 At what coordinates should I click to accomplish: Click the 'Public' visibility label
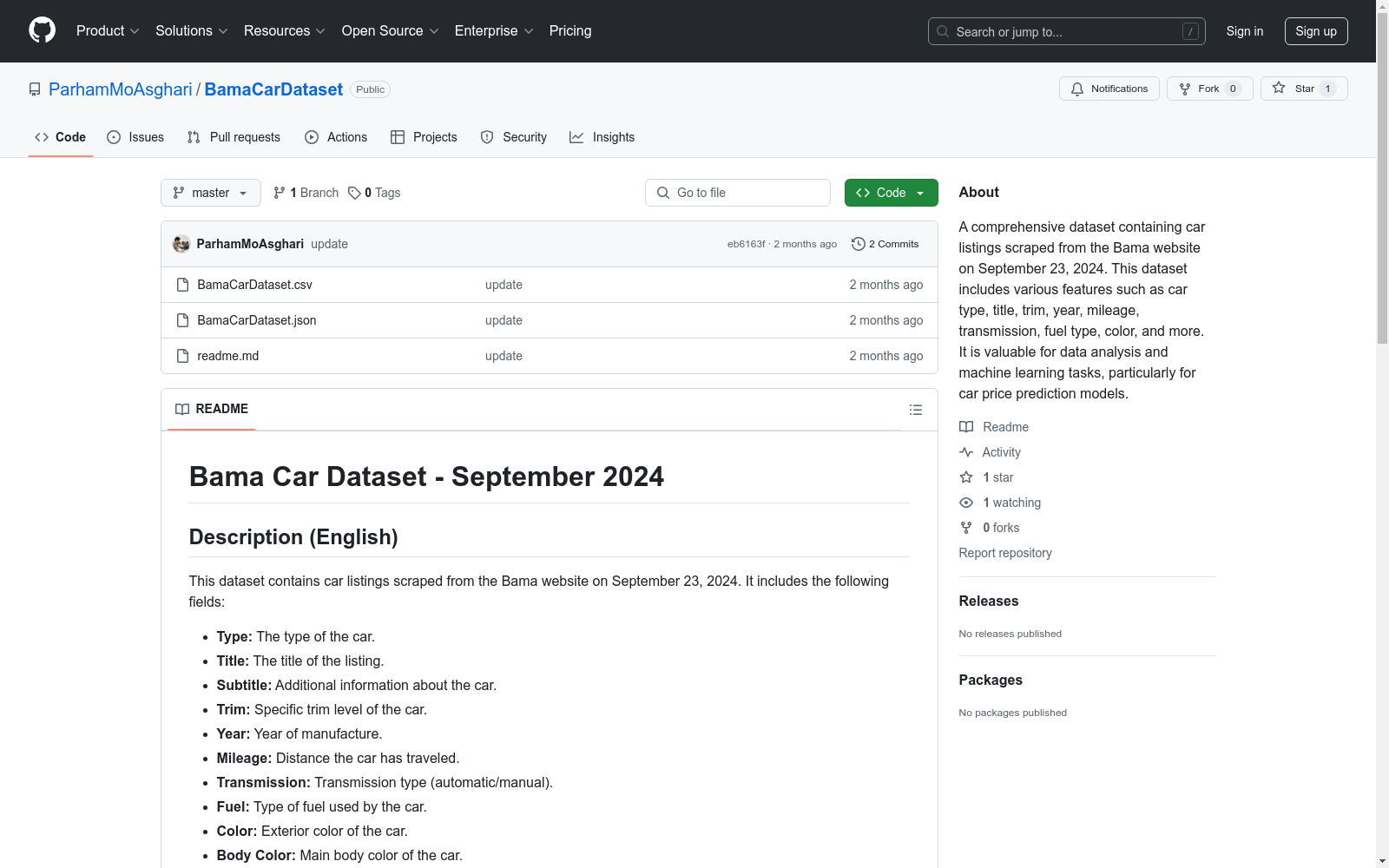point(371,89)
